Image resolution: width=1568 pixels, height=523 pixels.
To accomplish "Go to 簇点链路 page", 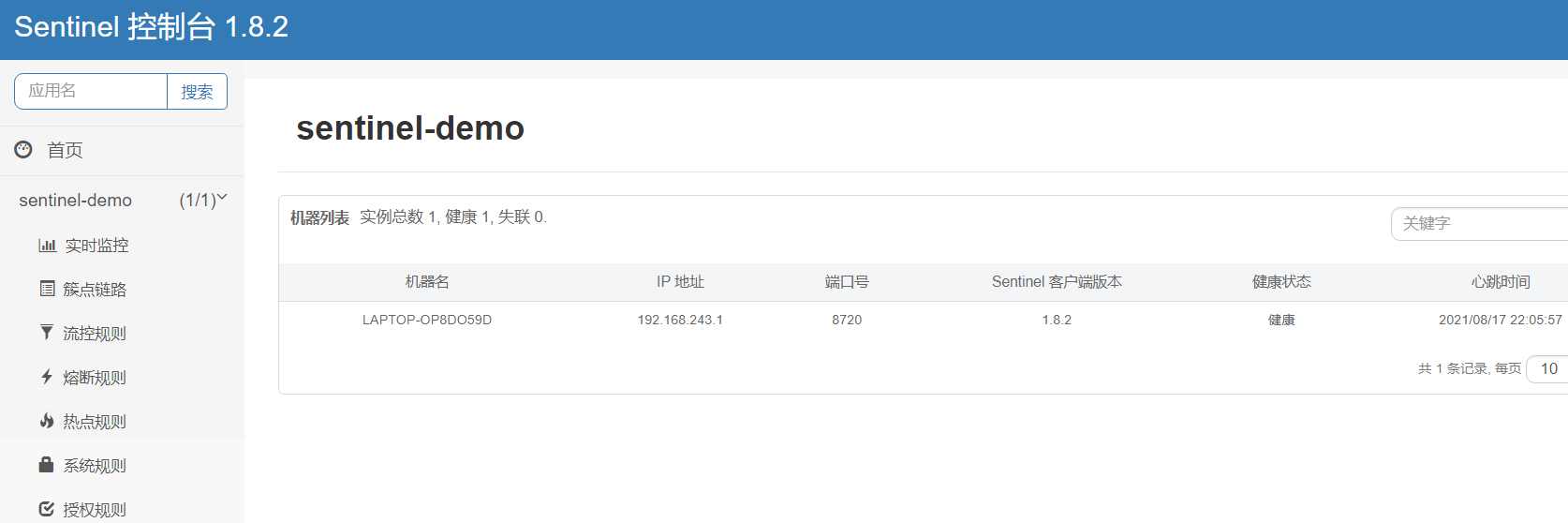I will [x=95, y=290].
